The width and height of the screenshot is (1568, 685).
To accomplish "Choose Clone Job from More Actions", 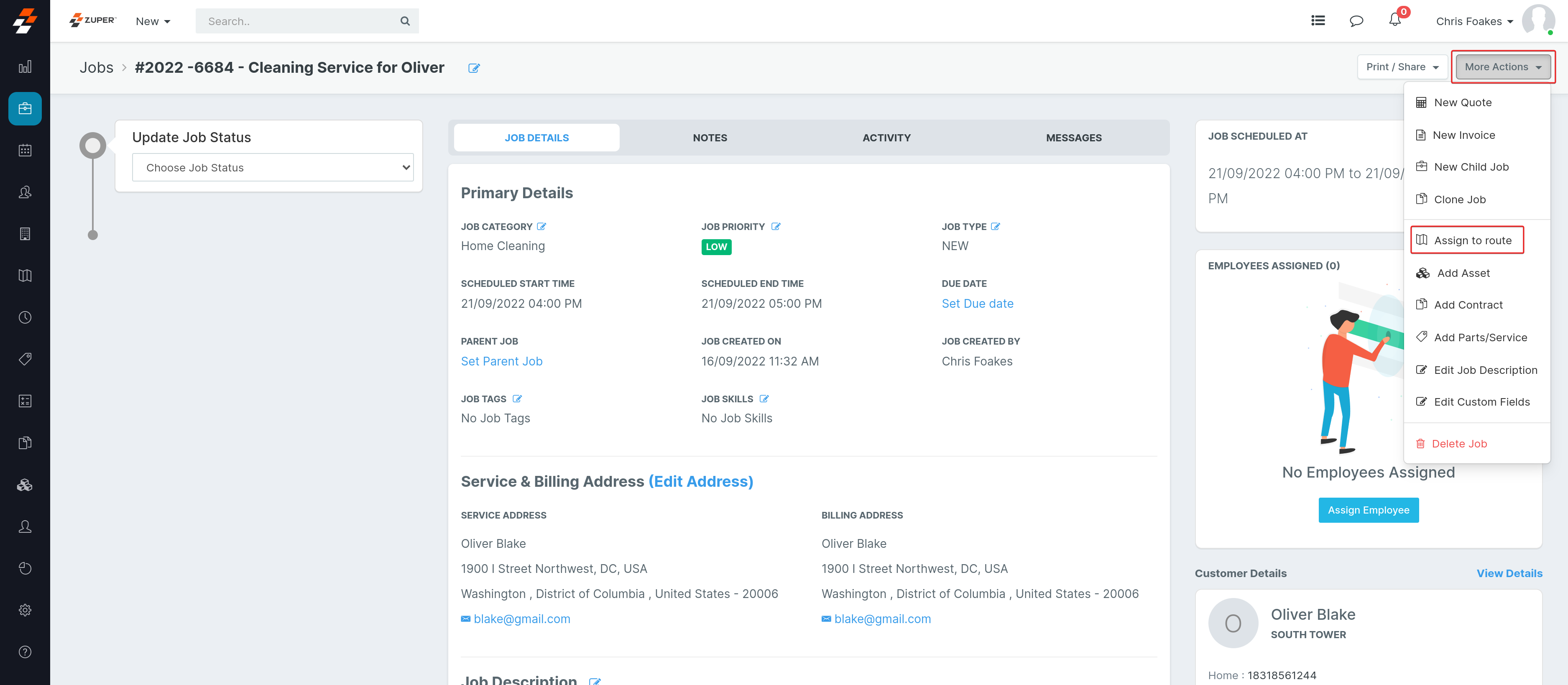I will [1459, 200].
